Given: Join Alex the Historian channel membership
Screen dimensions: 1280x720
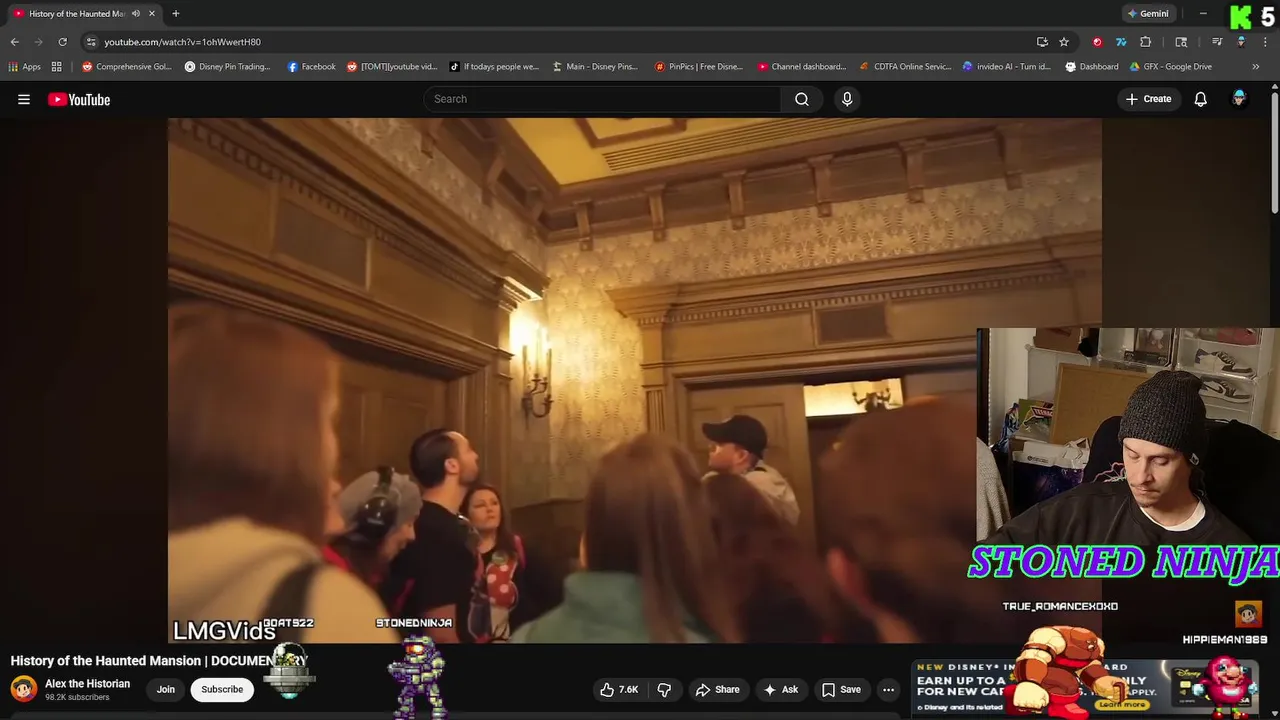Looking at the screenshot, I should pos(165,689).
